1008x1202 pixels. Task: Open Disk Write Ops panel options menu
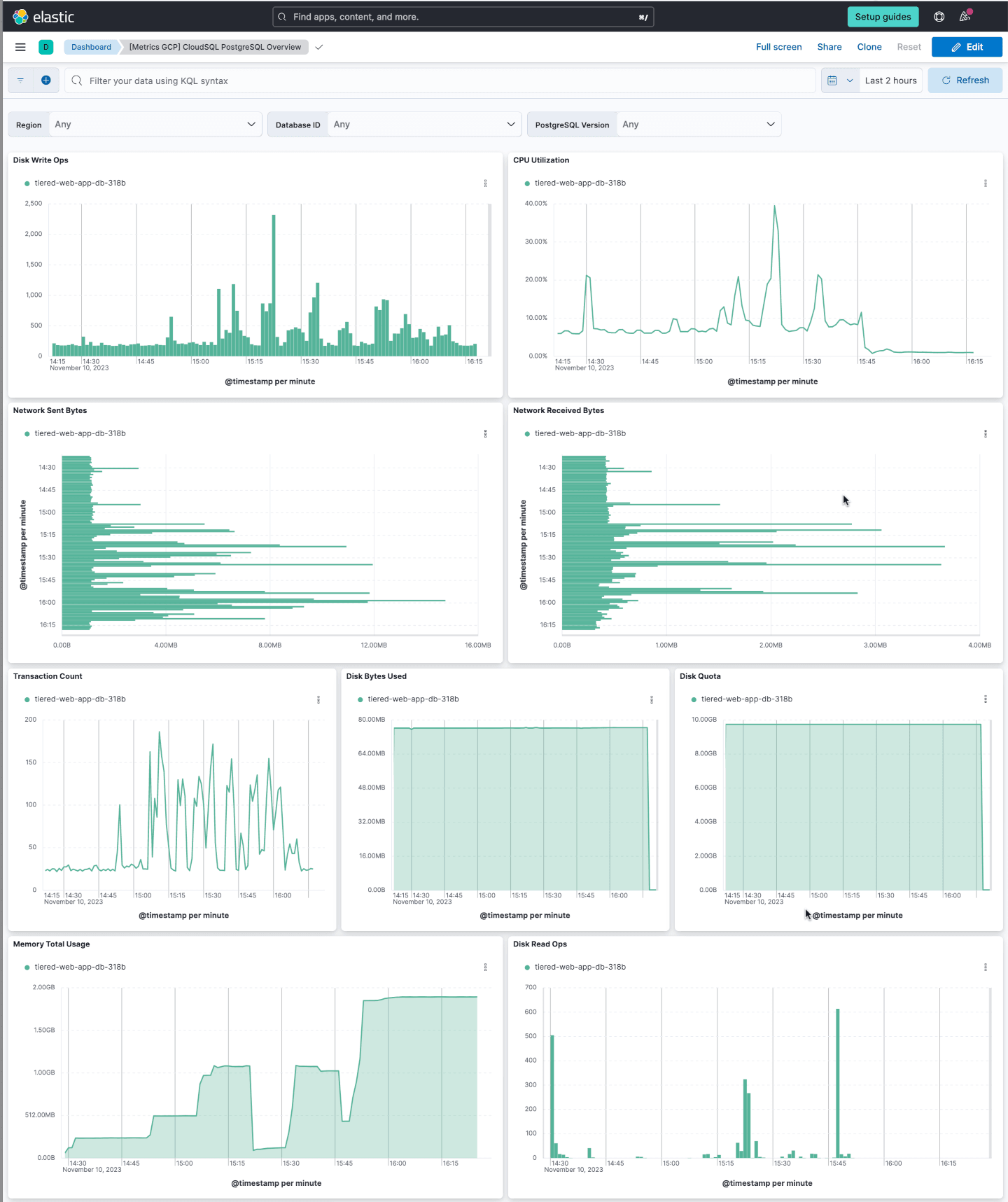click(x=485, y=183)
